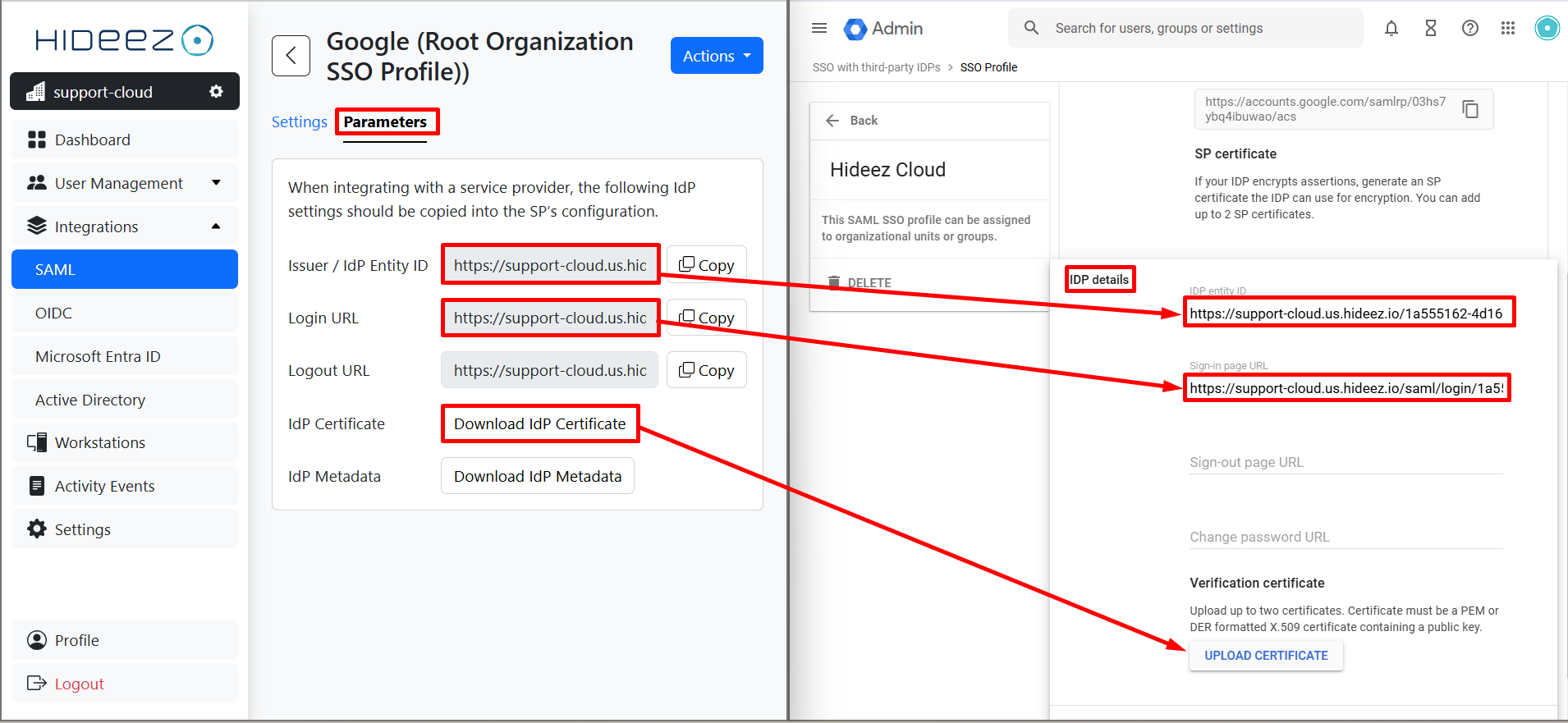Screen dimensions: 1568x723
Task: Click the hourglass tasks icon
Action: (x=1430, y=29)
